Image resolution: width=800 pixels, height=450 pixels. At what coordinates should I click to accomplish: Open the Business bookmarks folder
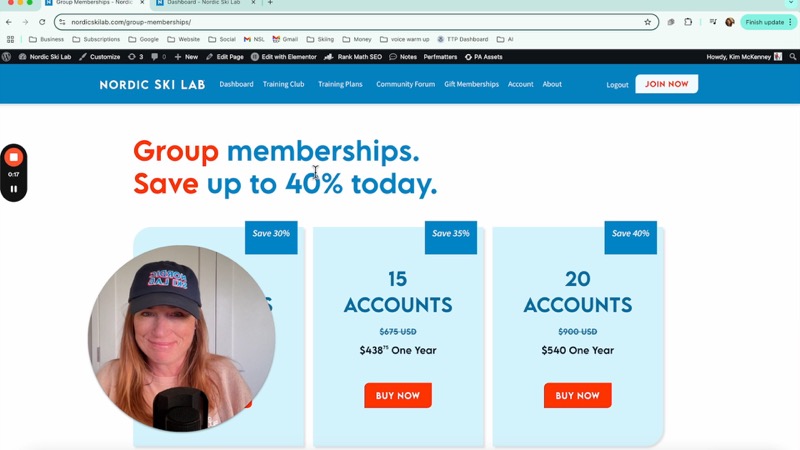pos(46,39)
